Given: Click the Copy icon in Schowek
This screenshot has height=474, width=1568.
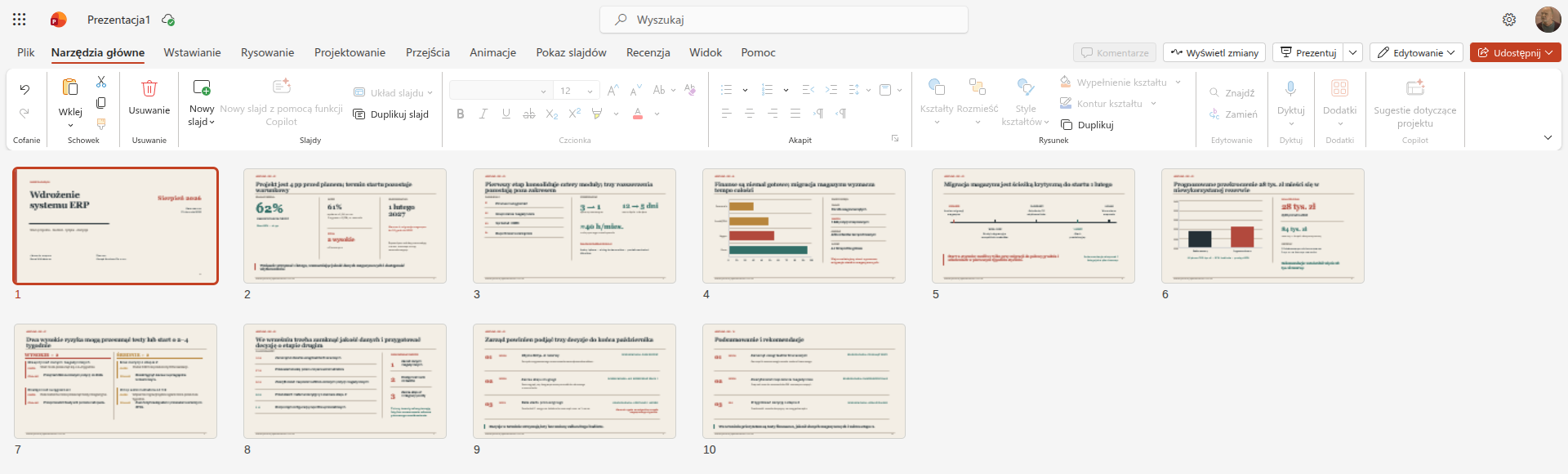Looking at the screenshot, I should pos(101,103).
